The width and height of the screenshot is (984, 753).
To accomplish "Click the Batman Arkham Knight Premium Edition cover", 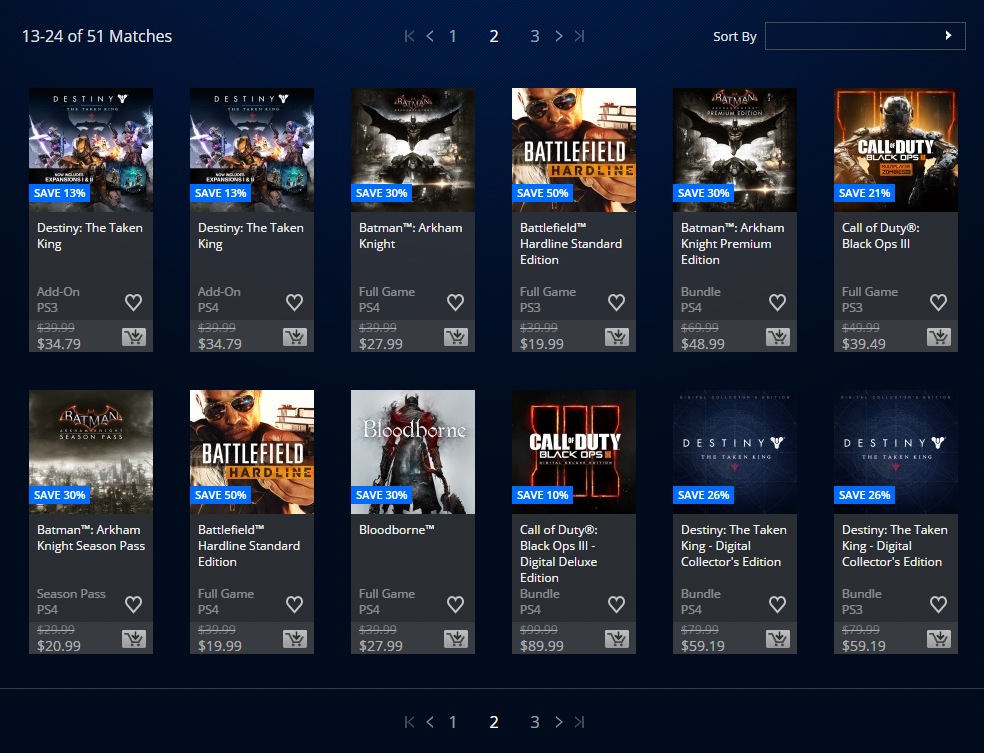I will (735, 149).
